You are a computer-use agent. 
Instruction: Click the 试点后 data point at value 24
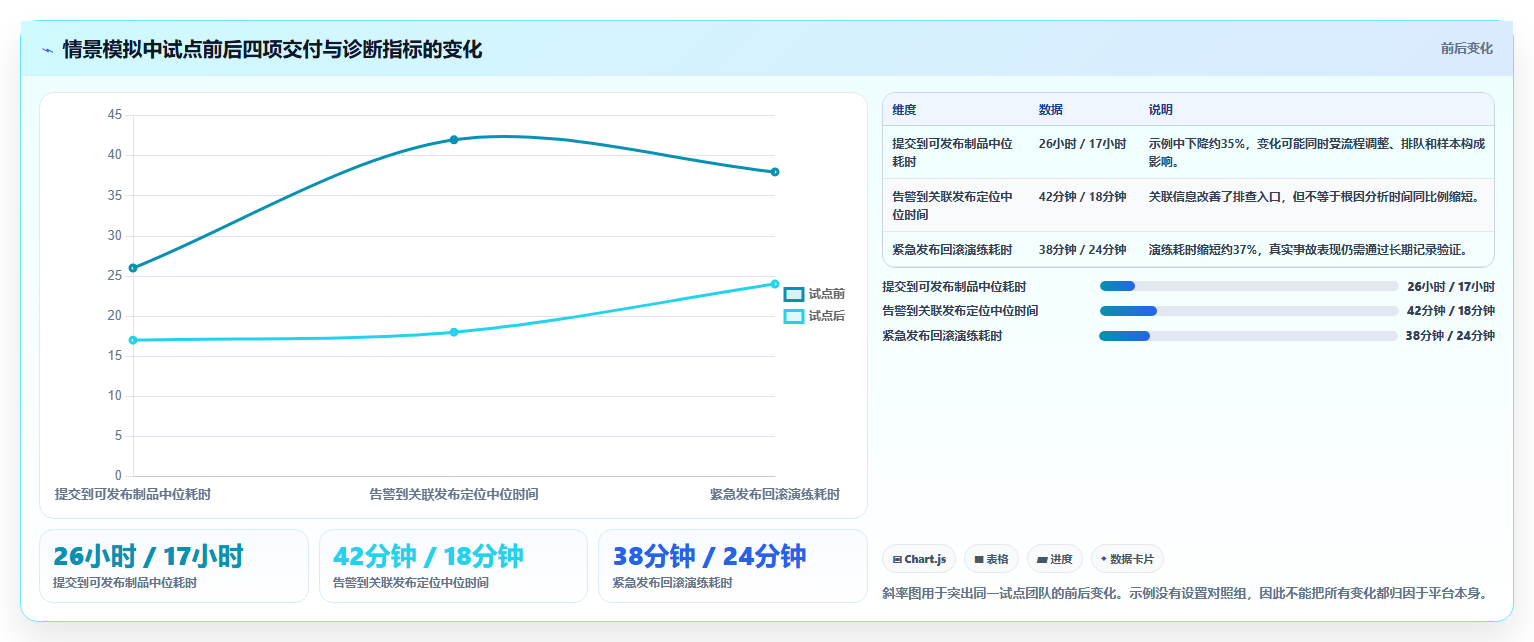(x=775, y=284)
